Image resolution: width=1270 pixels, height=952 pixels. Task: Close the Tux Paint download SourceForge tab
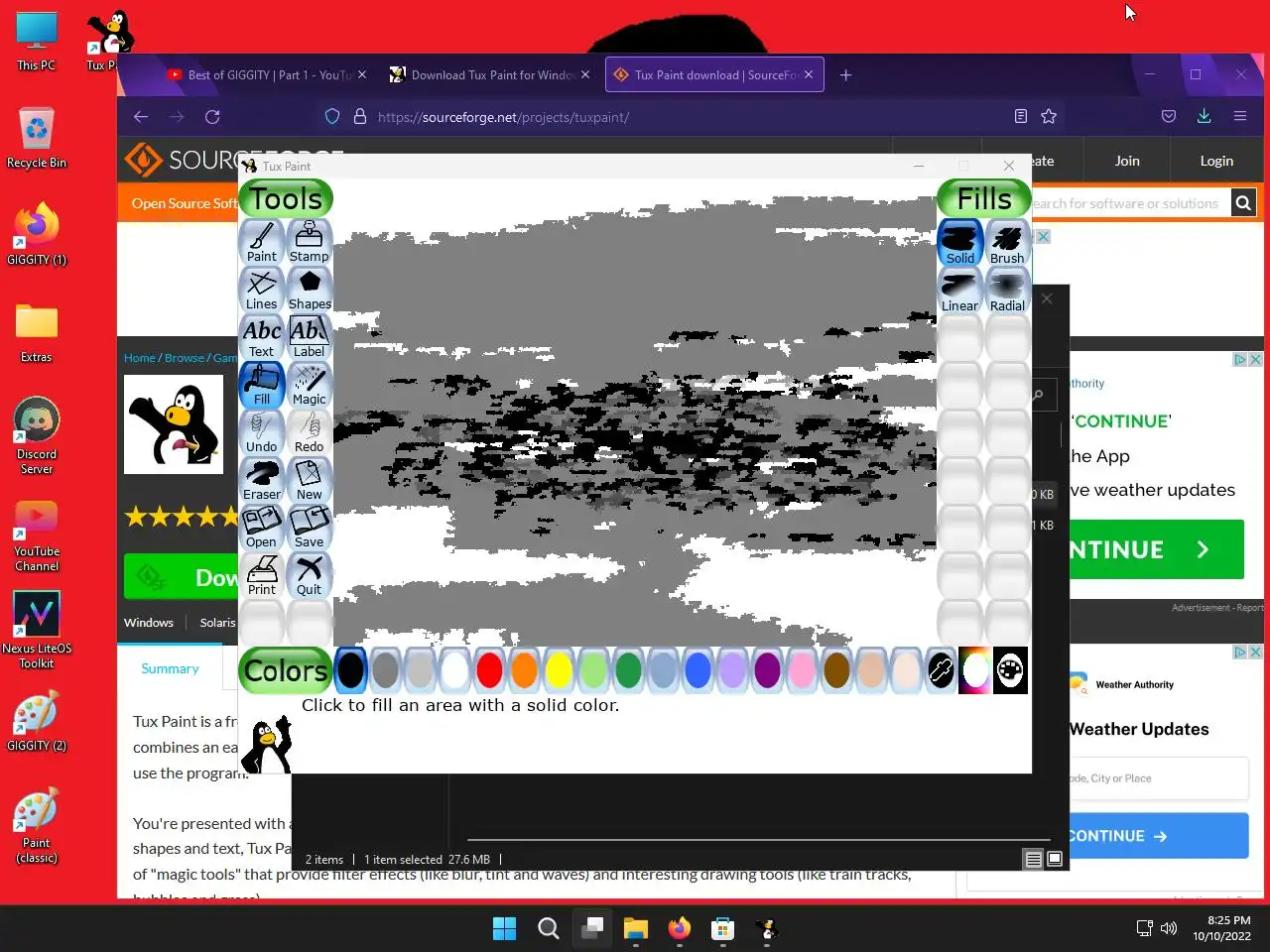tap(809, 74)
